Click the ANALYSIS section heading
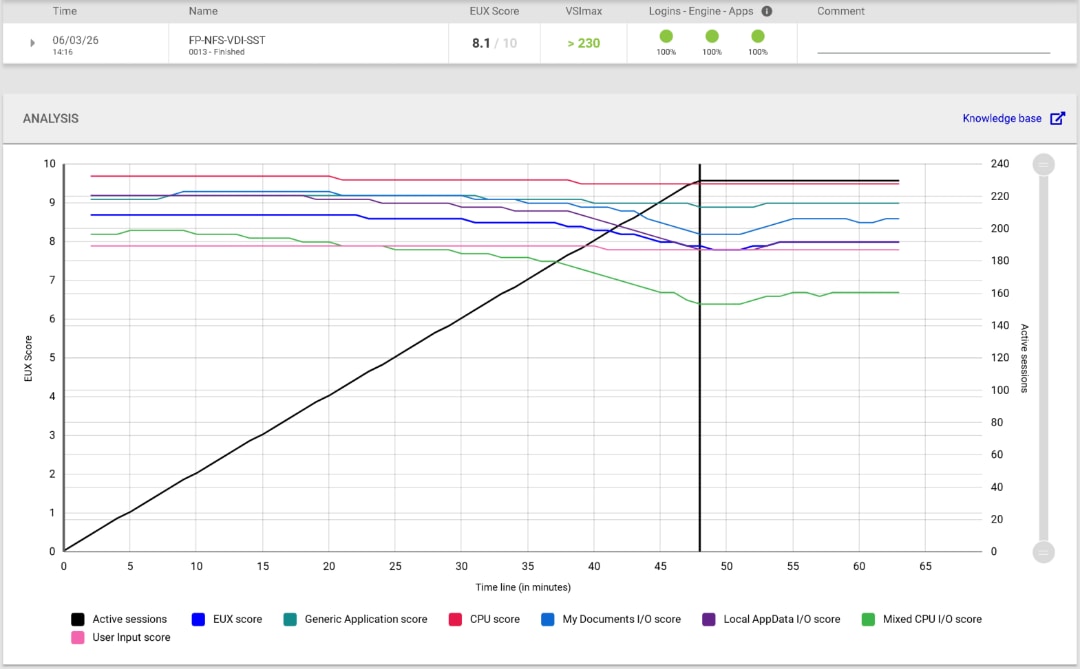Image resolution: width=1080 pixels, height=669 pixels. 51,119
